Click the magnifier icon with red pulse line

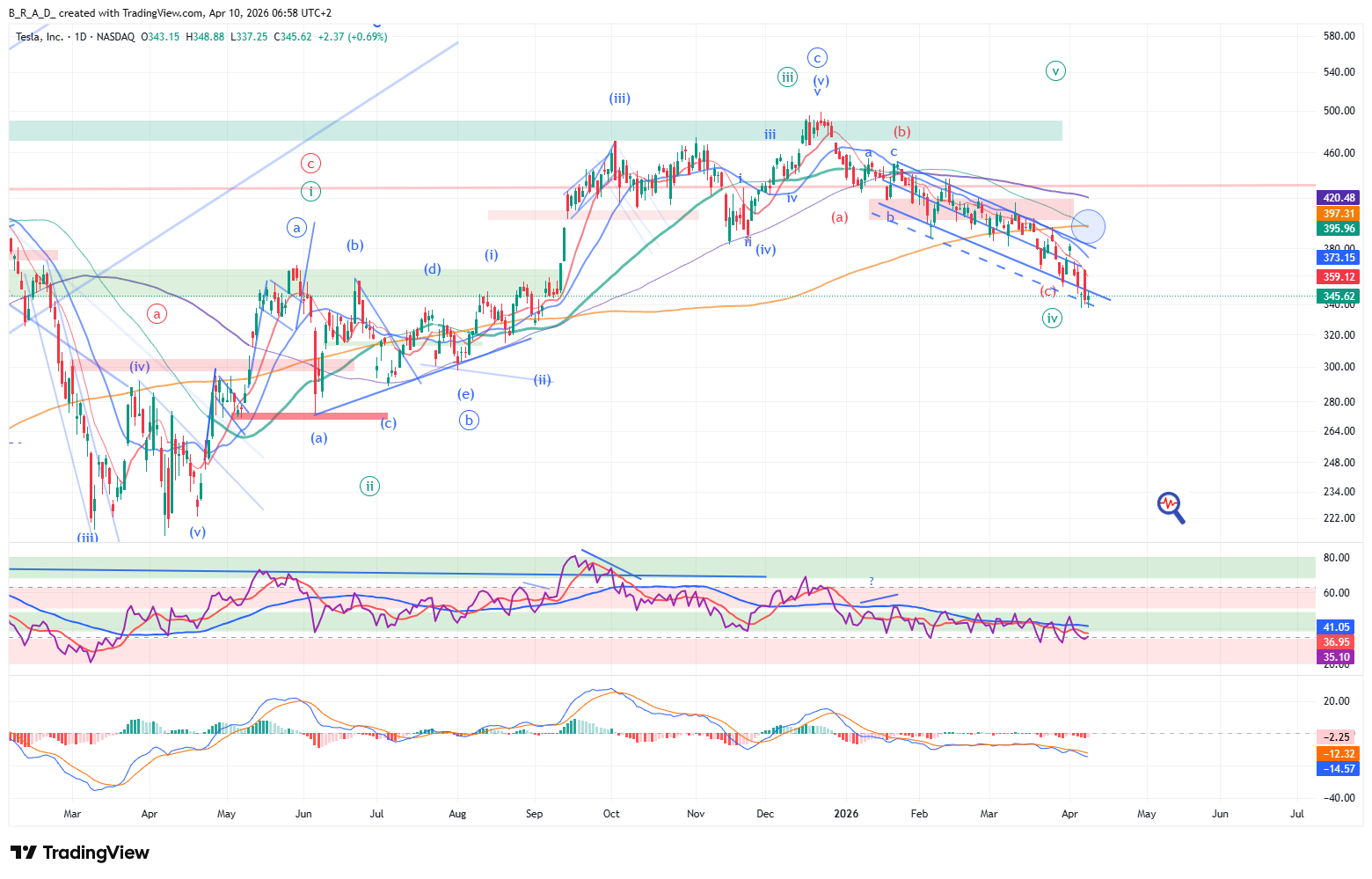tap(1171, 507)
